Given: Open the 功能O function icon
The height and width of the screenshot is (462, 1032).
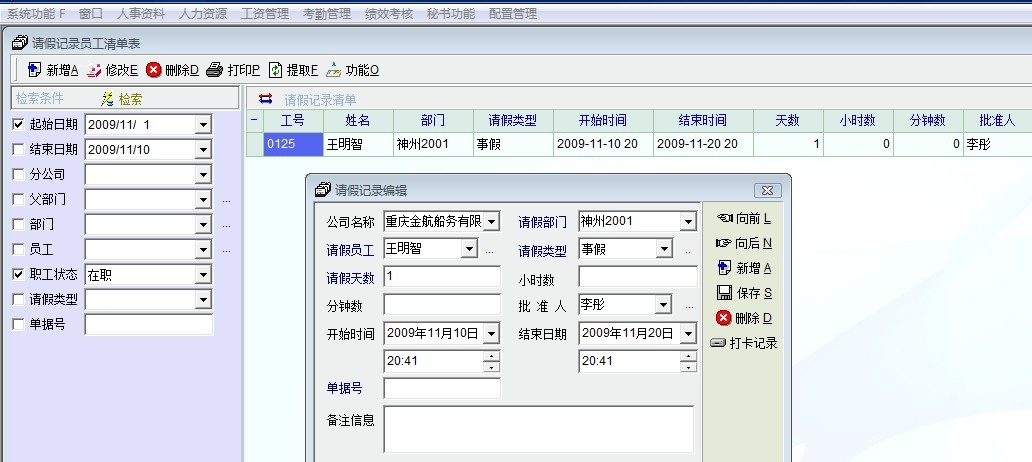Looking at the screenshot, I should click(333, 70).
